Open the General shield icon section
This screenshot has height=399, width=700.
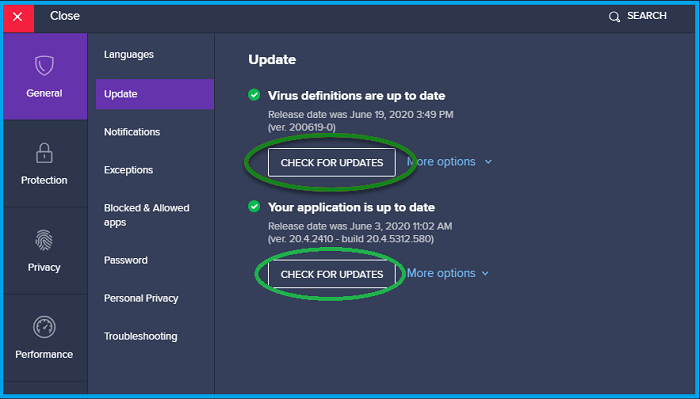[45, 76]
